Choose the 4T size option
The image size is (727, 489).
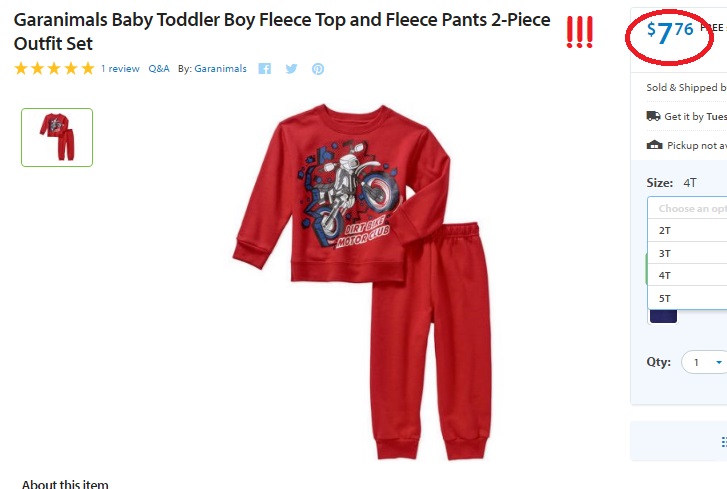687,275
